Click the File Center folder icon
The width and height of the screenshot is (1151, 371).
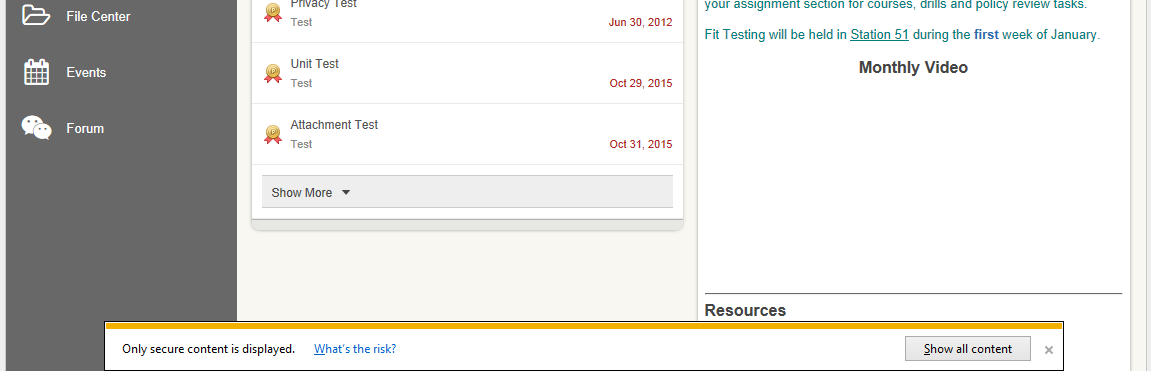(x=35, y=15)
